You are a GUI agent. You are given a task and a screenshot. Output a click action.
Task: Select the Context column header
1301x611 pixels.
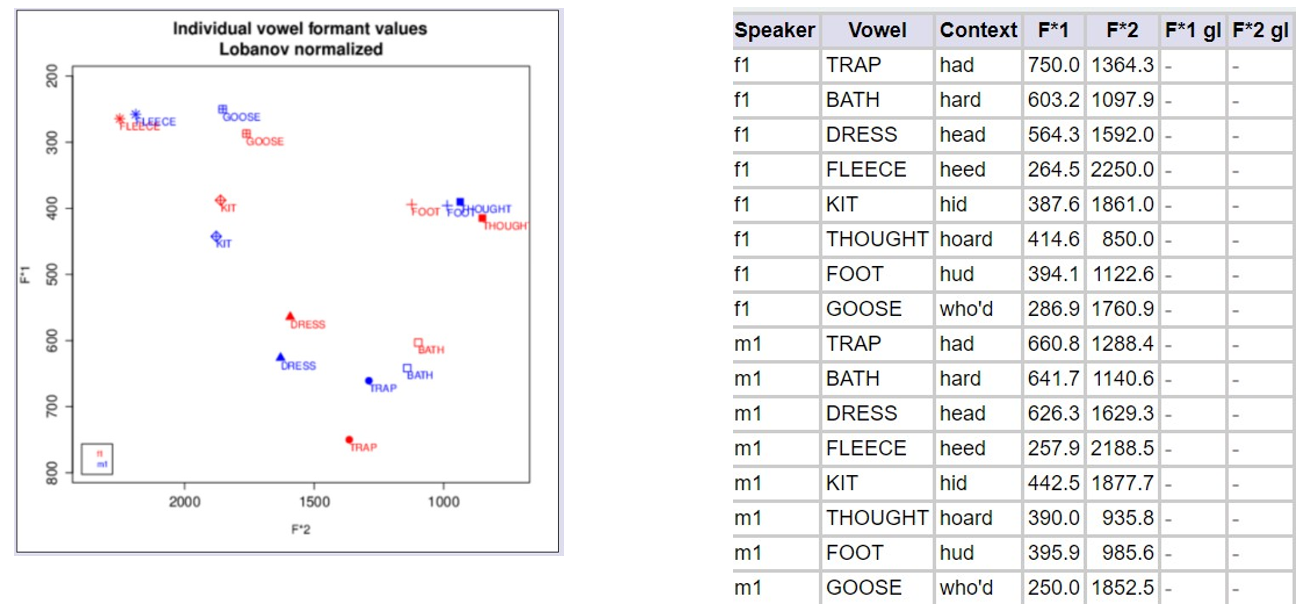coord(979,30)
